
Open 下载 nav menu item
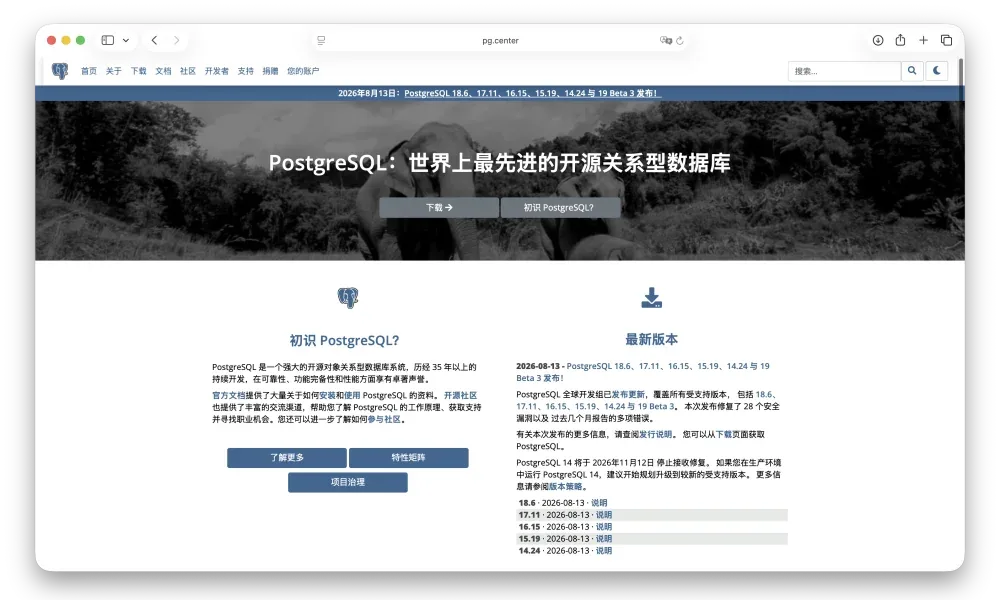138,71
